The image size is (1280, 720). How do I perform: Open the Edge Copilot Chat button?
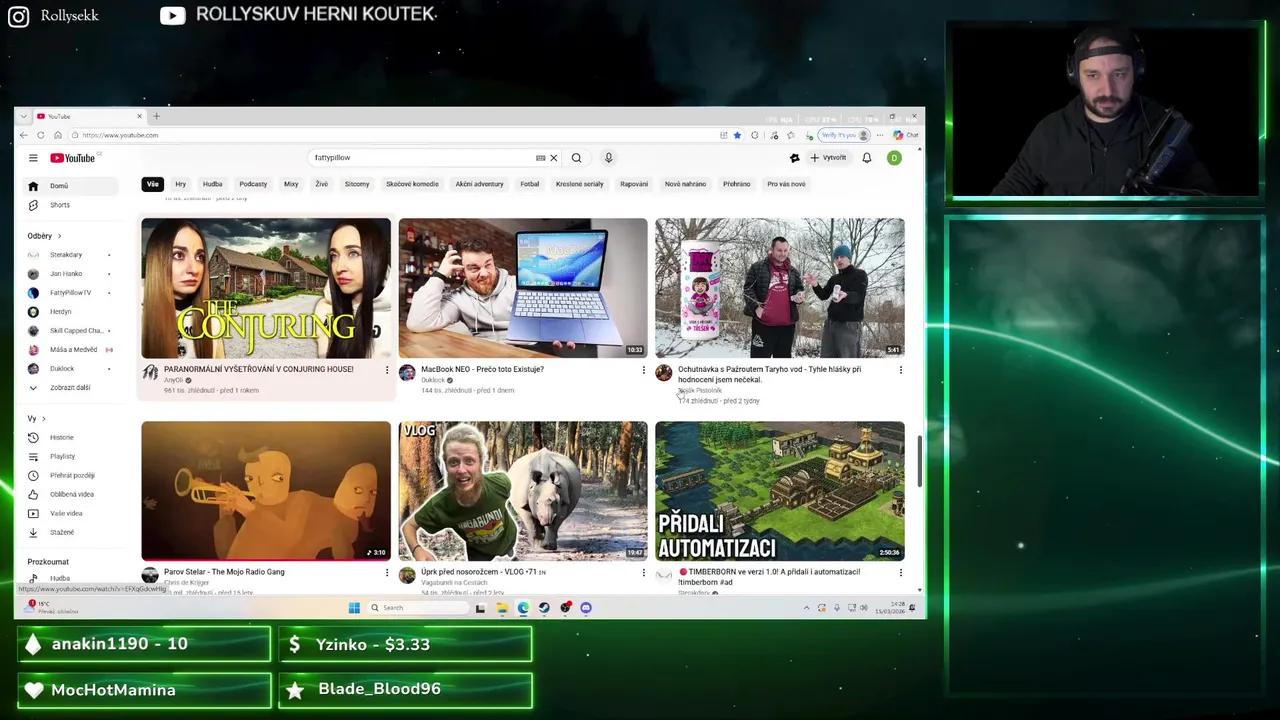tap(904, 135)
